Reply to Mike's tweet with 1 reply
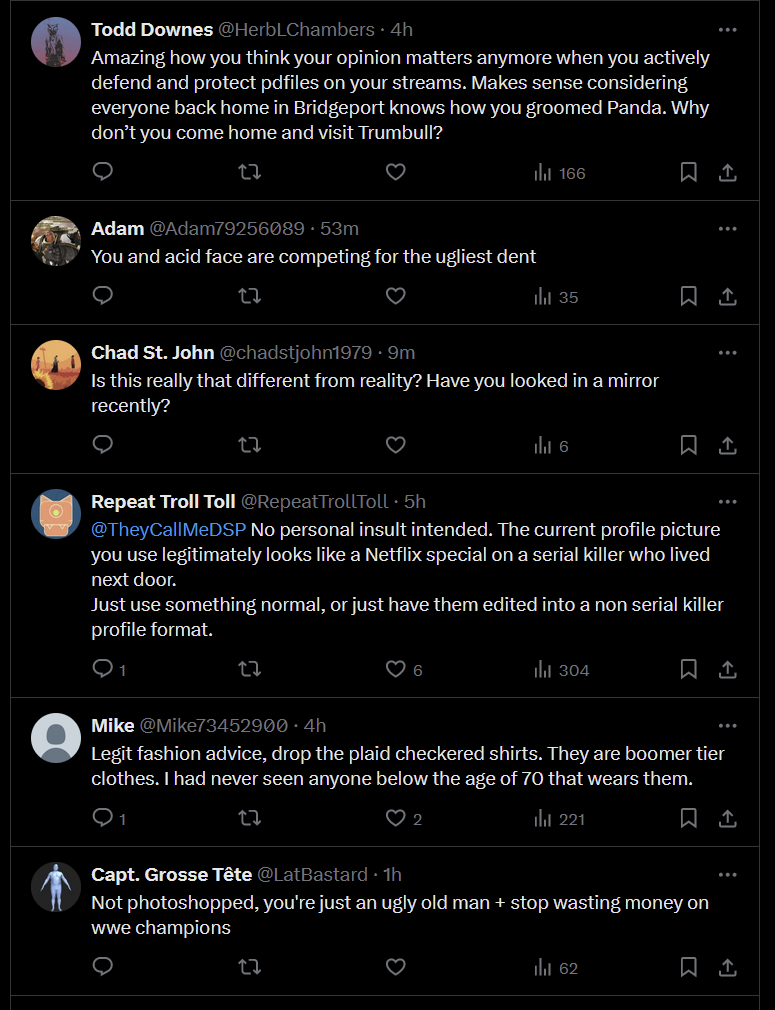775x1010 pixels. (110, 818)
